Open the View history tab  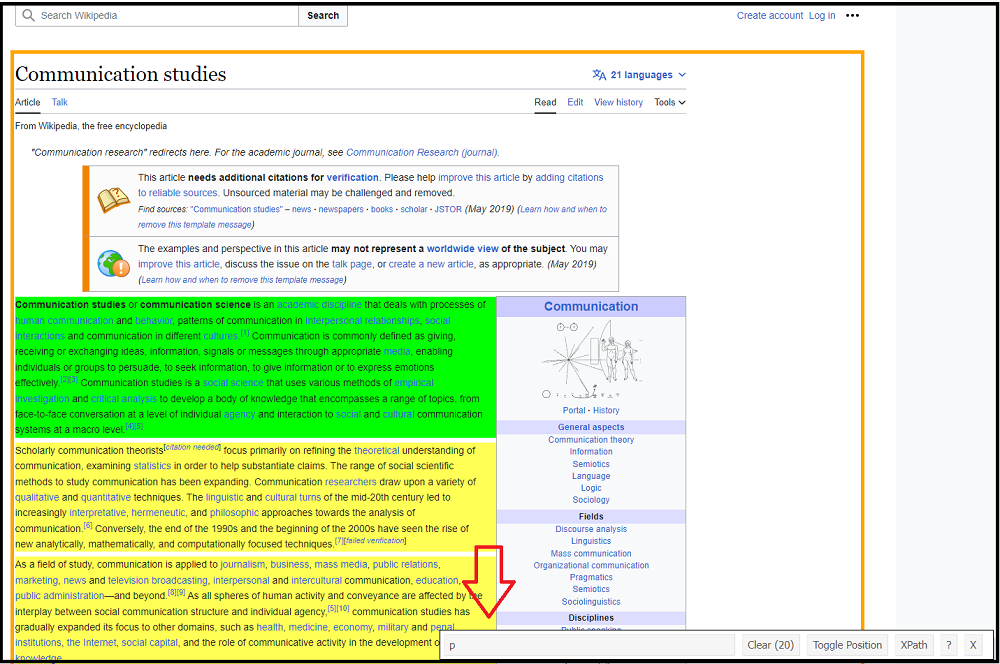coord(618,102)
